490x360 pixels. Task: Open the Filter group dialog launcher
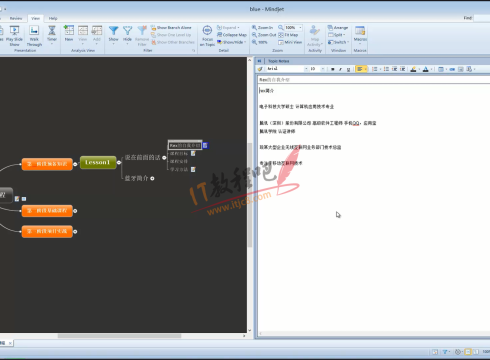point(193,51)
